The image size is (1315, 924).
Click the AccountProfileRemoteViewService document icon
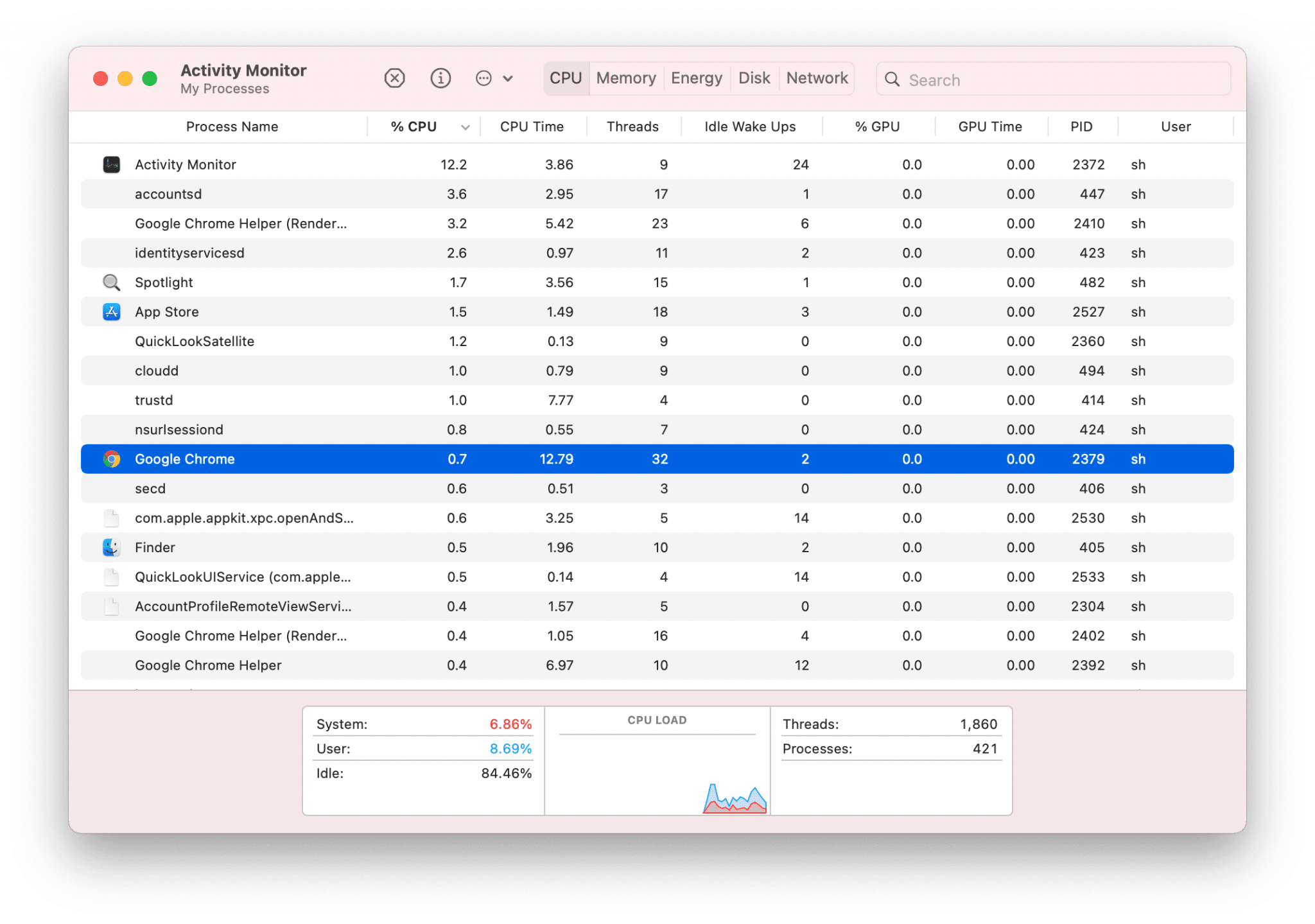(x=112, y=606)
